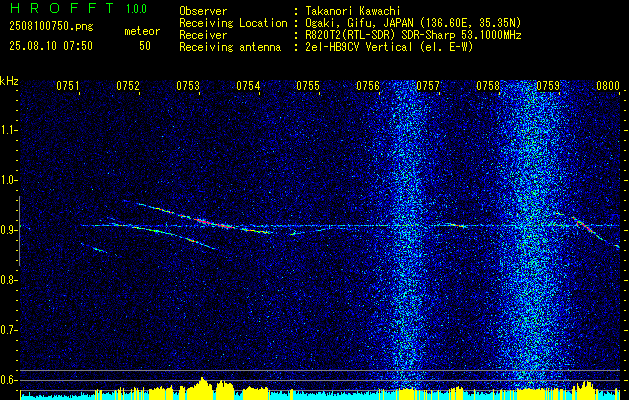Click the timestamp 25.08.10 07:50

point(51,46)
